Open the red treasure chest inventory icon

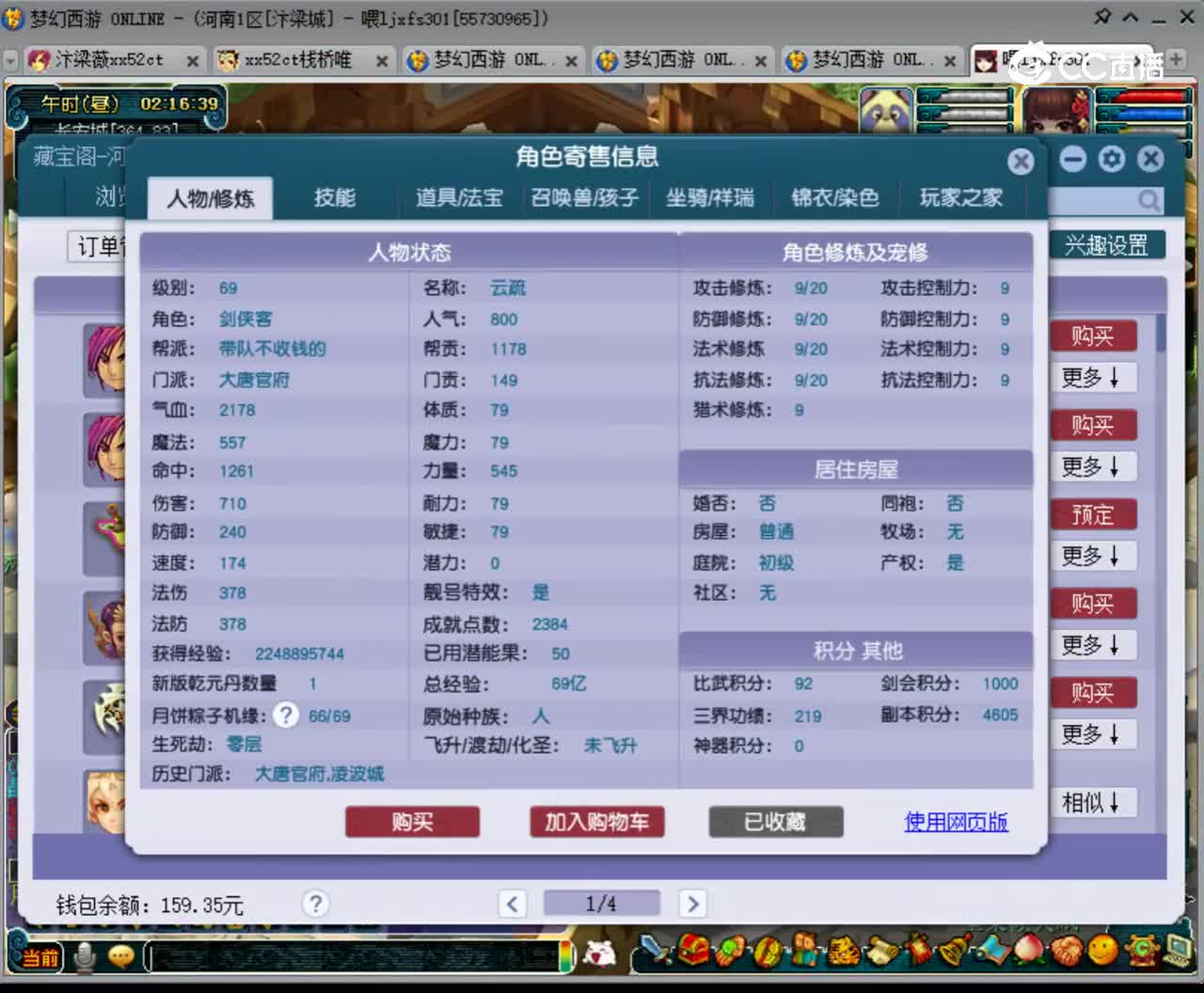coord(694,951)
